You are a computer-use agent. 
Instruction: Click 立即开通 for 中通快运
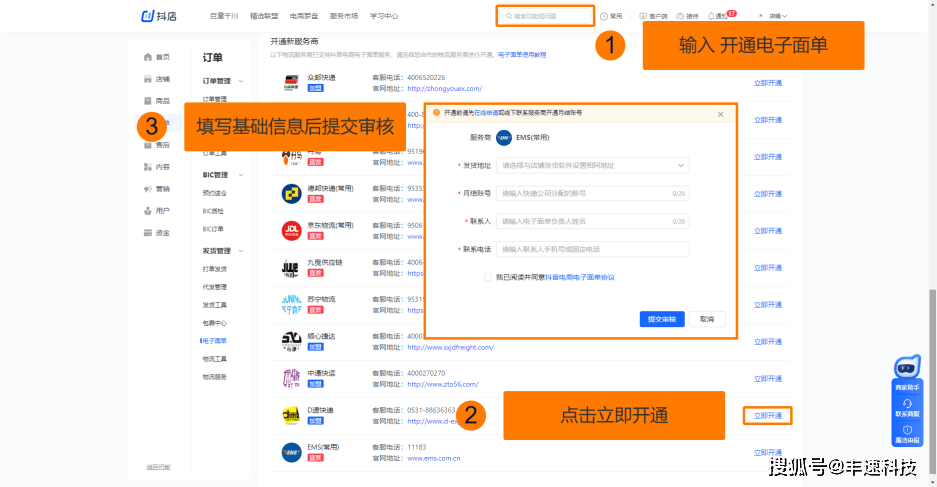click(767, 379)
